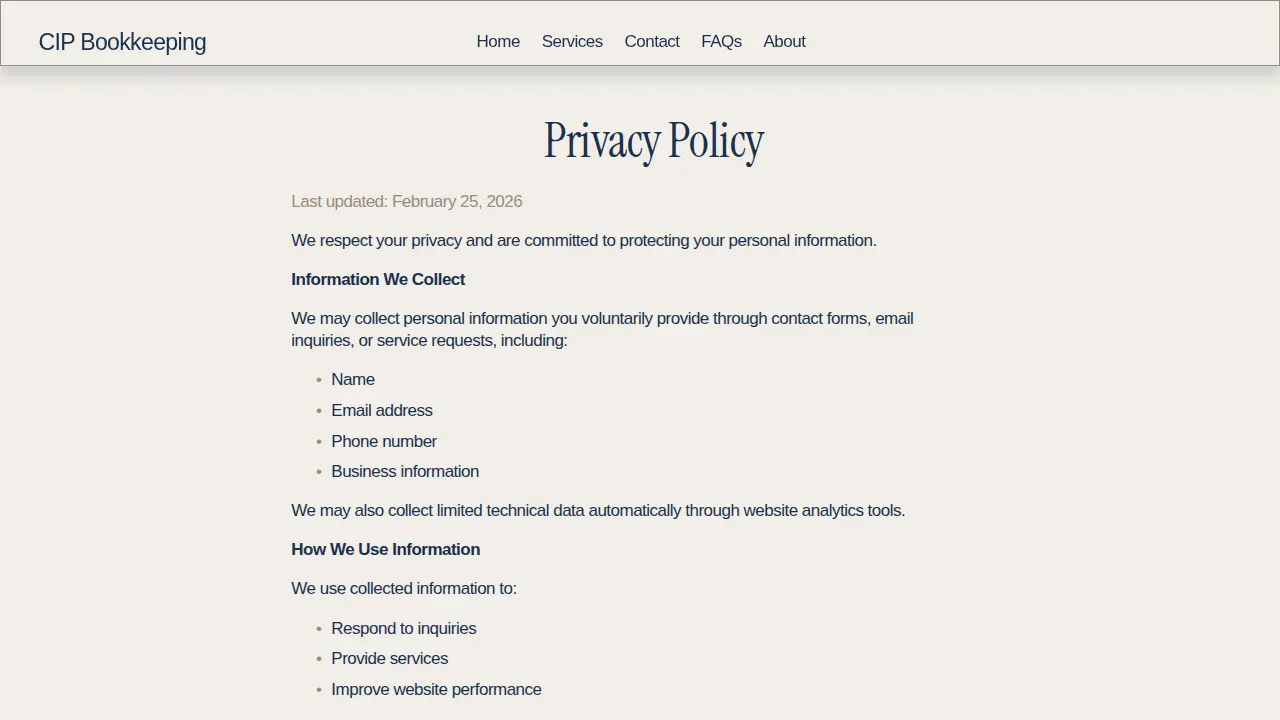Image resolution: width=1280 pixels, height=720 pixels.
Task: Click the How We Use Information heading
Action: [x=386, y=549]
